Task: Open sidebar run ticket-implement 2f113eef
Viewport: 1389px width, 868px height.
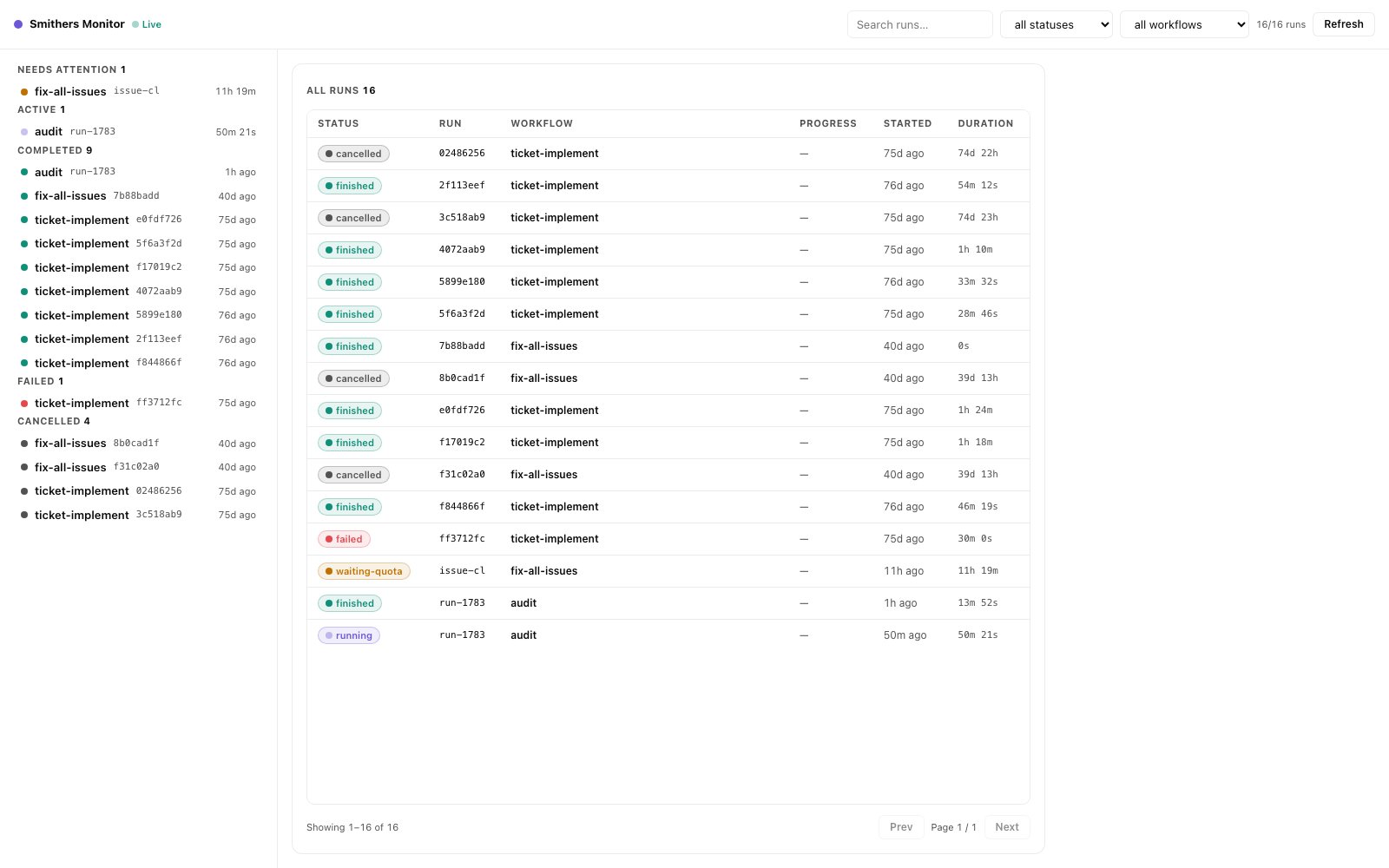Action: point(138,339)
